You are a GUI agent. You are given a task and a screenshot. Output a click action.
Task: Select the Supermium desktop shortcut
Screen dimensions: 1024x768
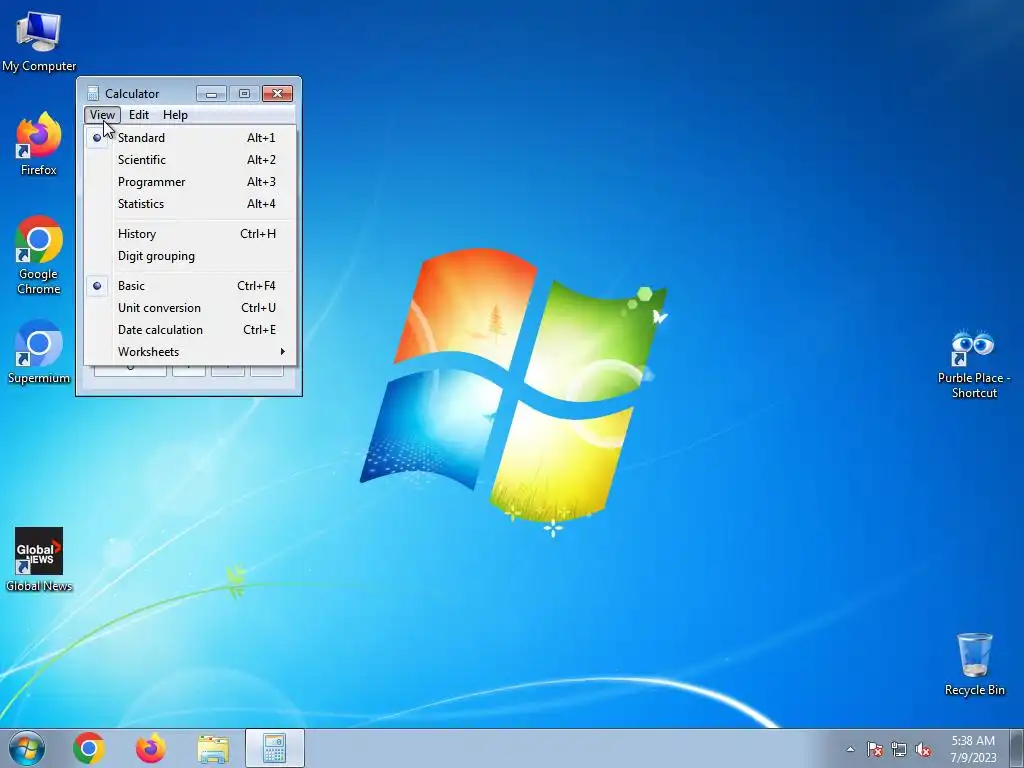pos(39,352)
